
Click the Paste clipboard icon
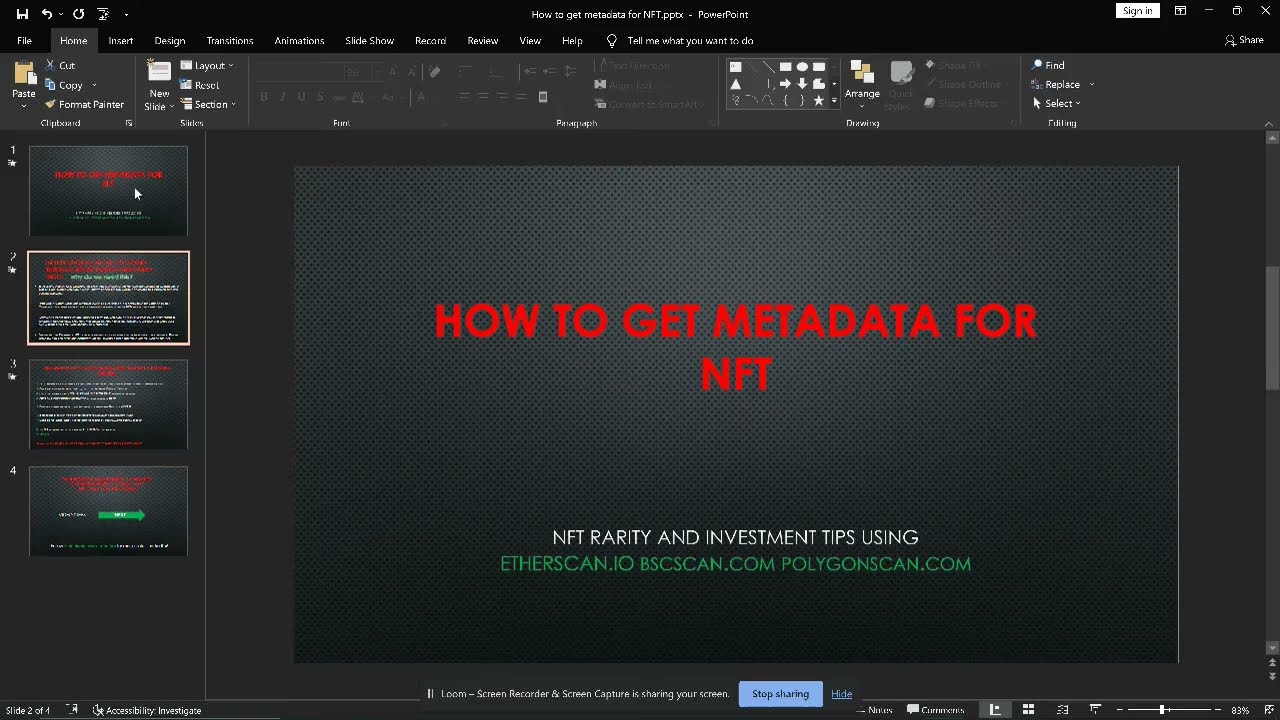[24, 74]
